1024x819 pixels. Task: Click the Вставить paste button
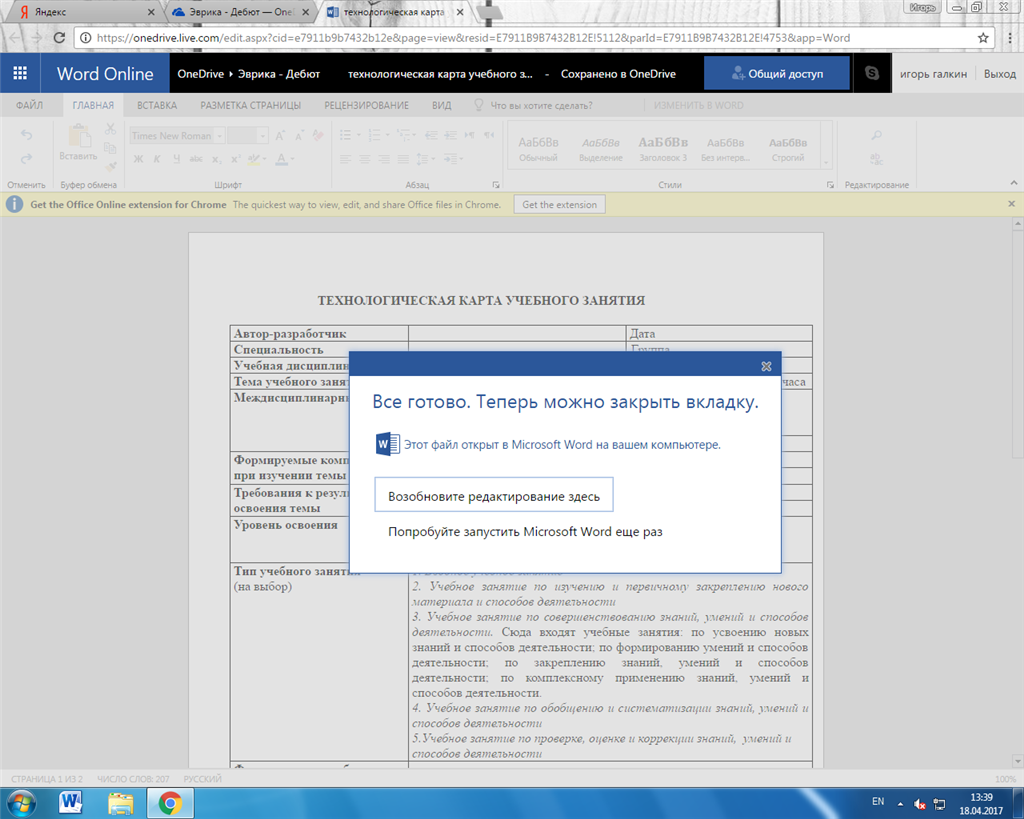tap(78, 143)
